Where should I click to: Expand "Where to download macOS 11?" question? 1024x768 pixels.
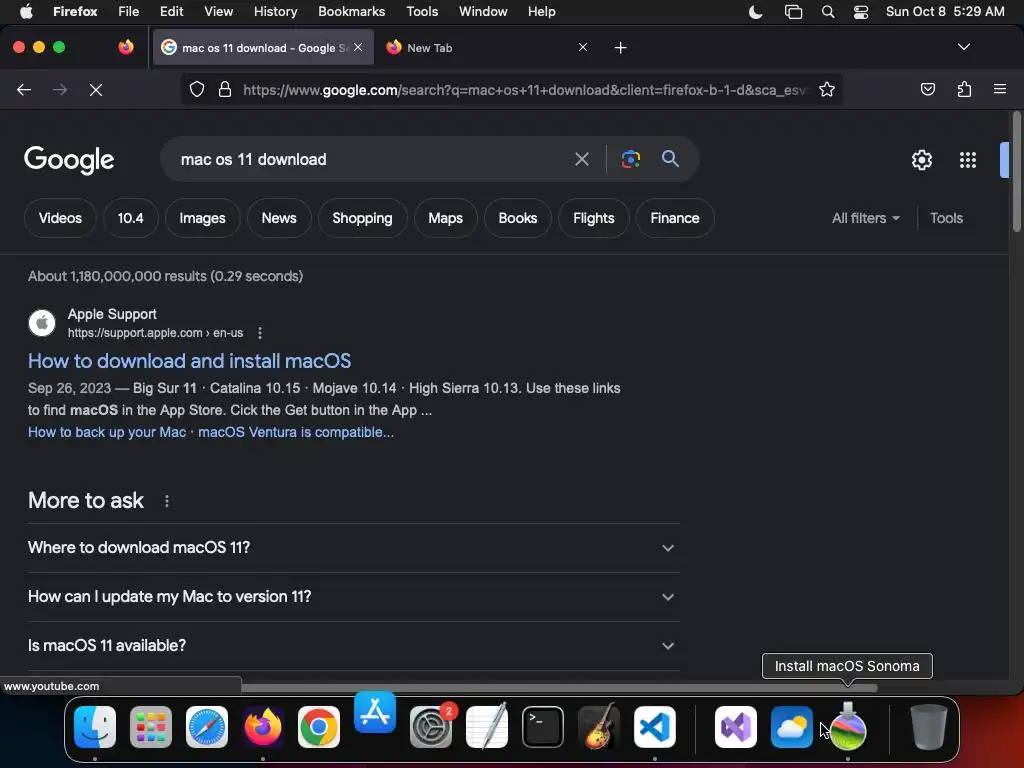click(x=353, y=548)
